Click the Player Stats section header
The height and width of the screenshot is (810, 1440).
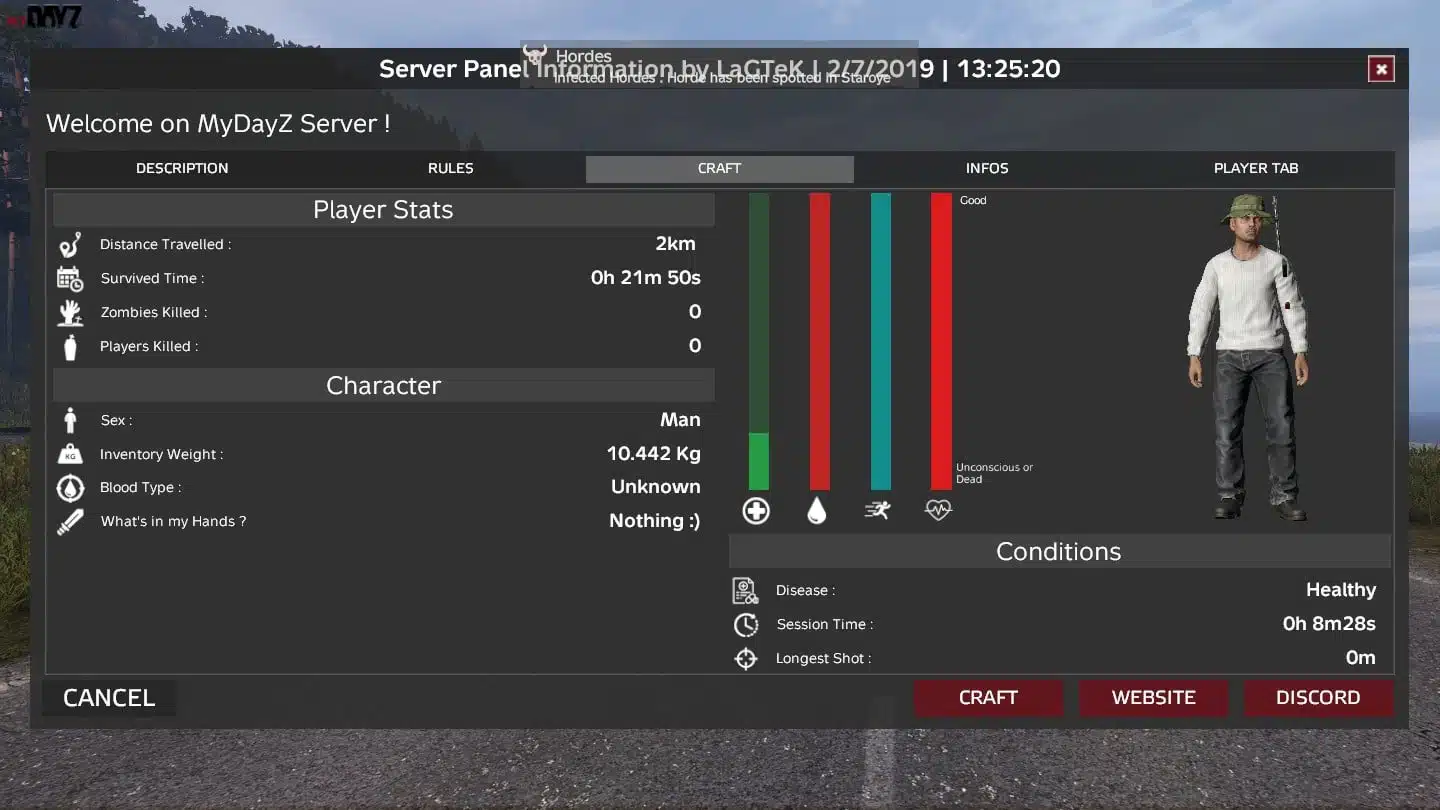pyautogui.click(x=384, y=210)
